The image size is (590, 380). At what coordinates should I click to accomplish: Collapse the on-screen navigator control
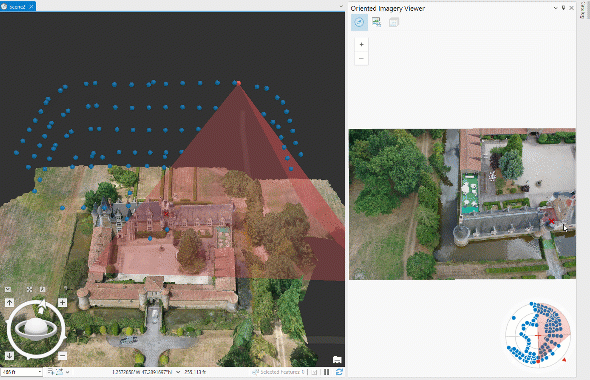click(x=8, y=289)
